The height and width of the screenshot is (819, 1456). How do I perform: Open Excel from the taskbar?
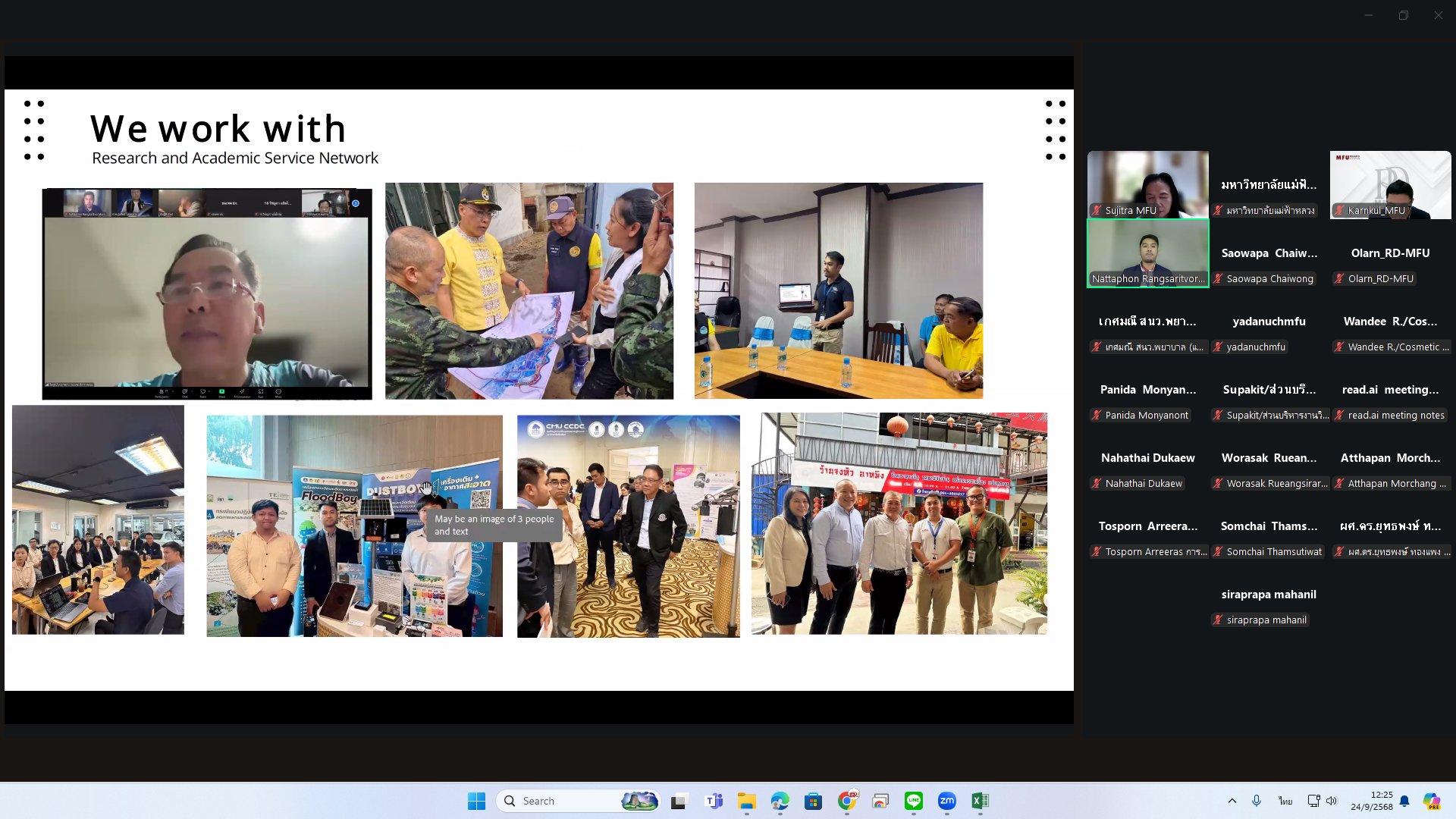(x=980, y=801)
